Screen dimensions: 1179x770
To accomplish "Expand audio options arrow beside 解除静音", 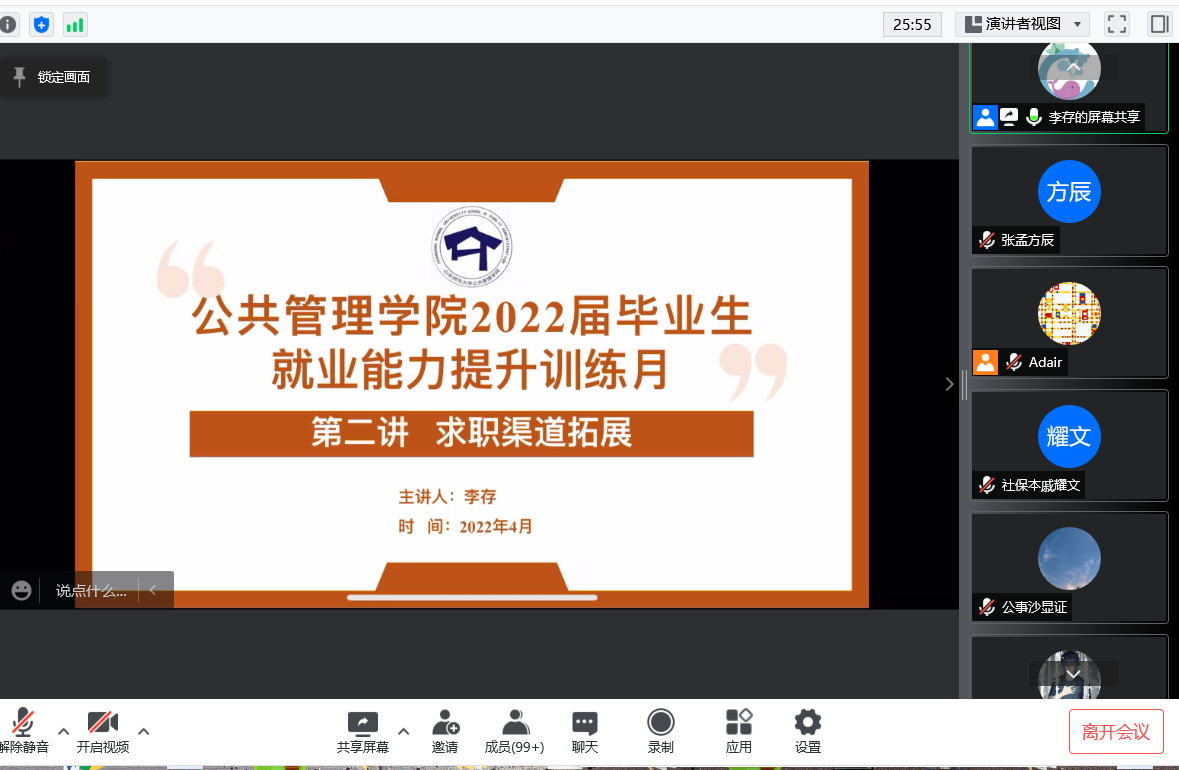I will 64,730.
